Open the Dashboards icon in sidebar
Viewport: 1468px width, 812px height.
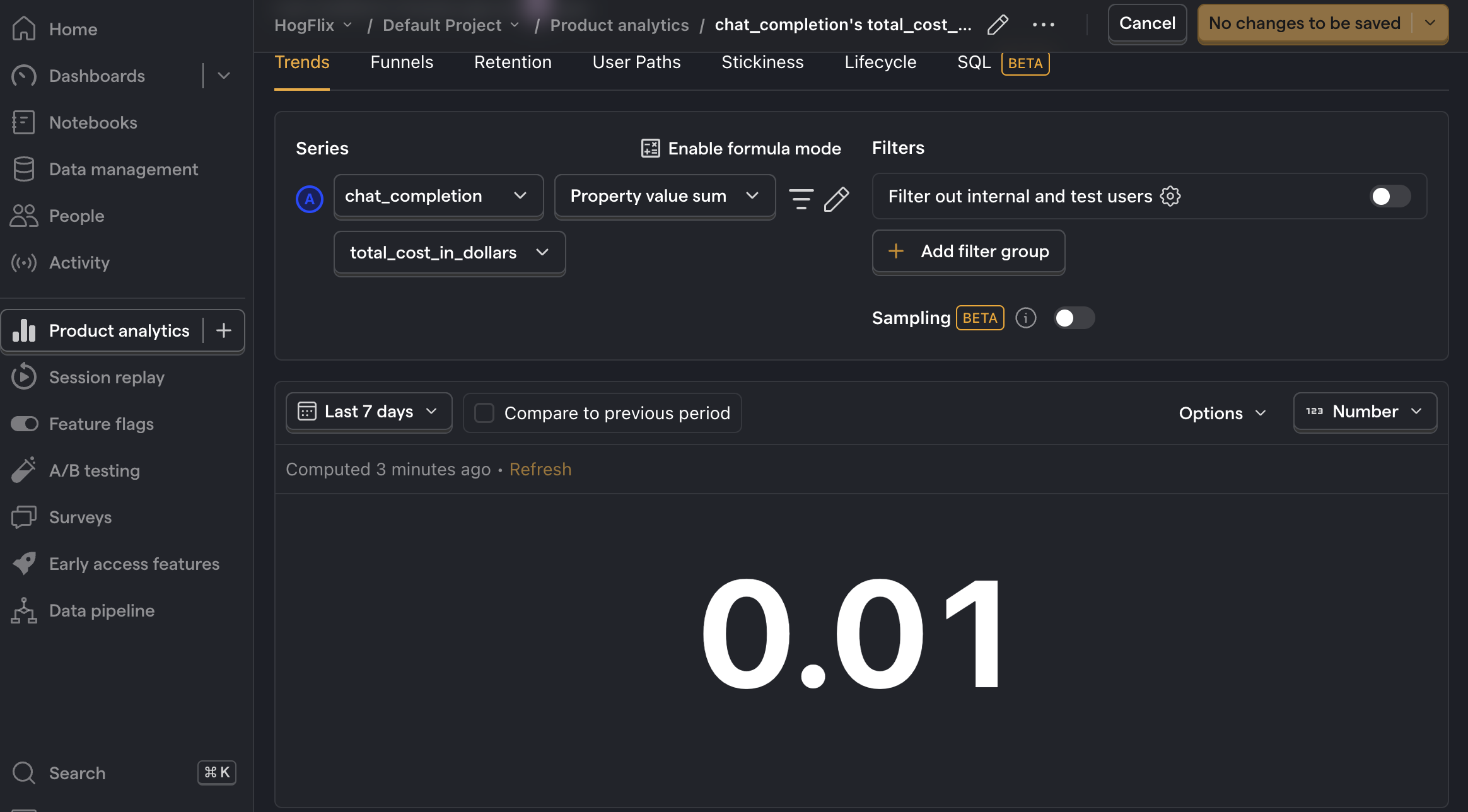pos(24,76)
